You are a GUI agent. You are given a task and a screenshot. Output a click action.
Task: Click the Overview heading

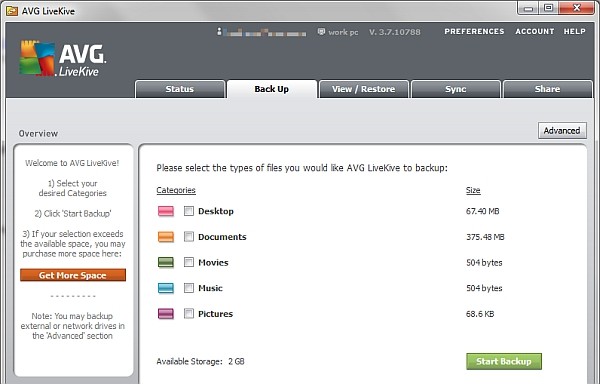(38, 133)
